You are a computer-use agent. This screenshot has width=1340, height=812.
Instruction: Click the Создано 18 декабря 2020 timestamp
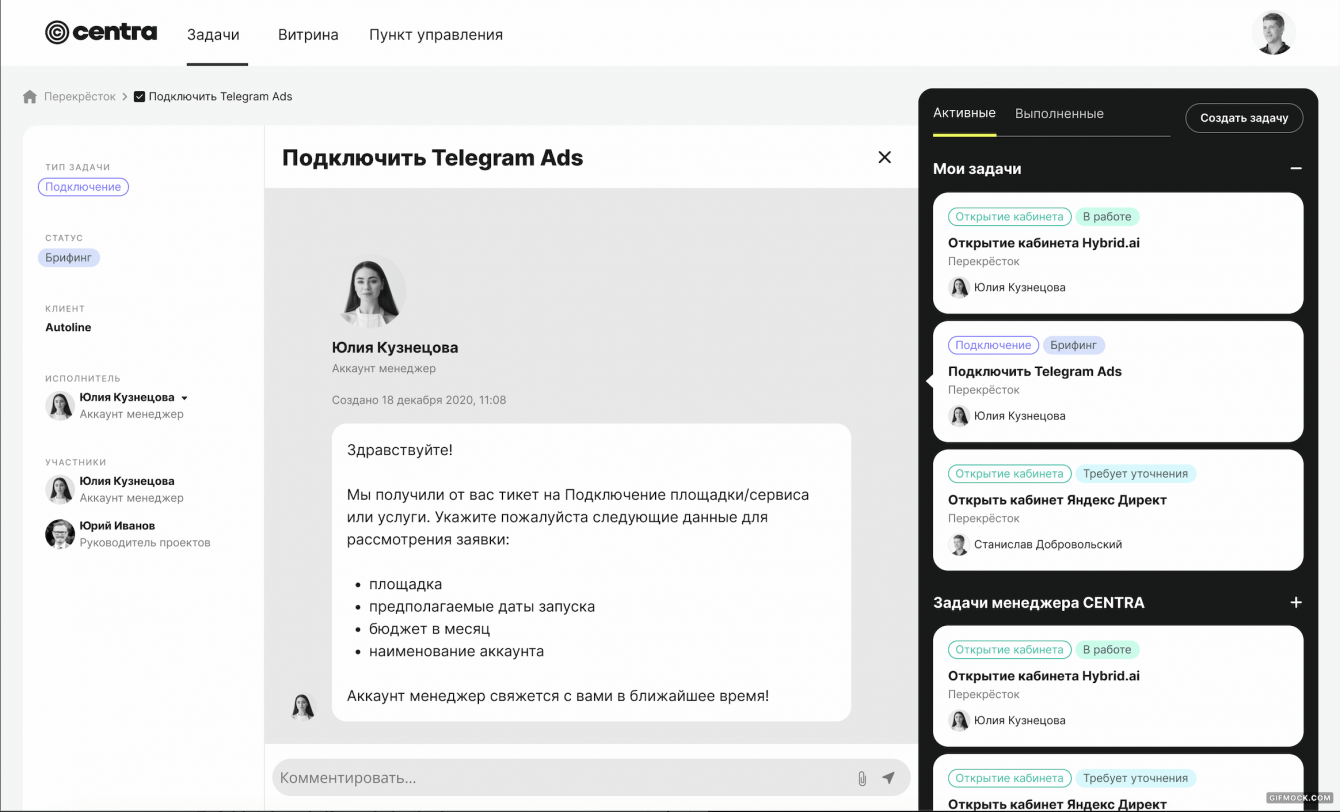click(419, 400)
